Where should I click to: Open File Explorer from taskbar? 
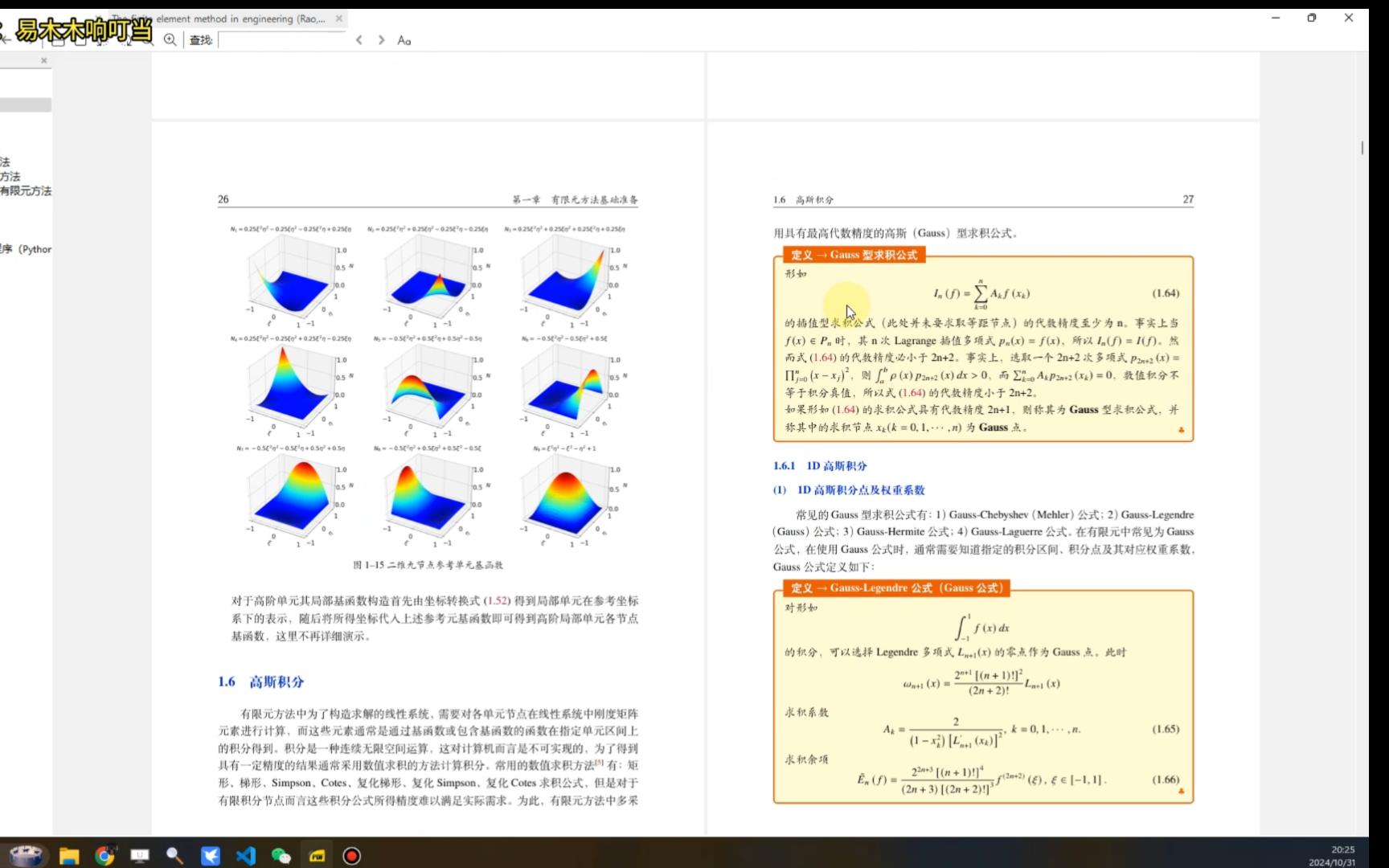point(69,856)
